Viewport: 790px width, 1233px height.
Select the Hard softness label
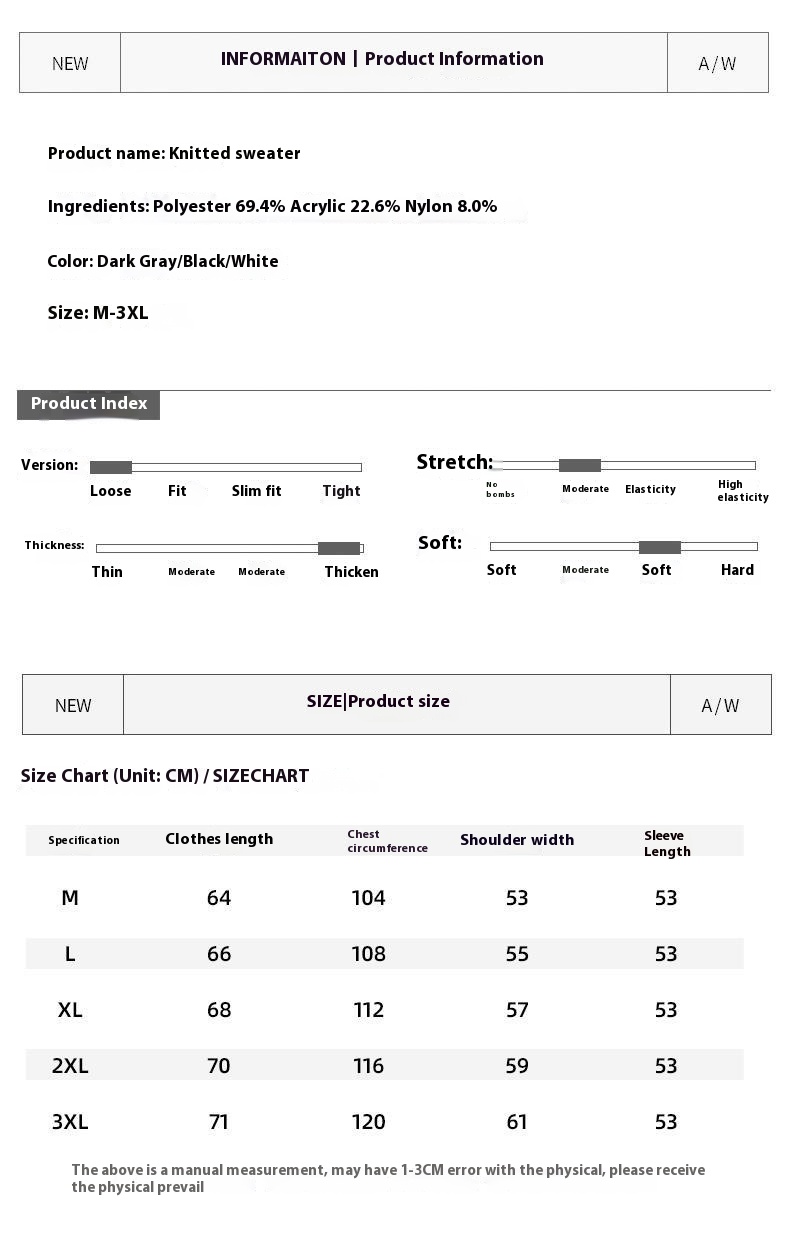pyautogui.click(x=737, y=570)
